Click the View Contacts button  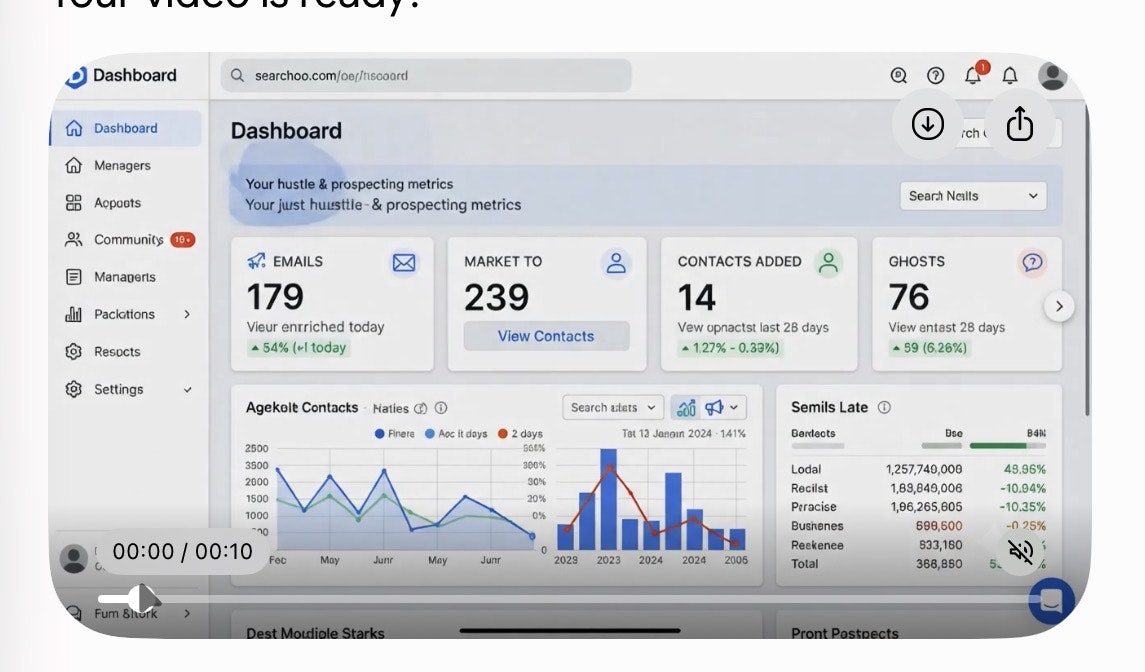546,336
